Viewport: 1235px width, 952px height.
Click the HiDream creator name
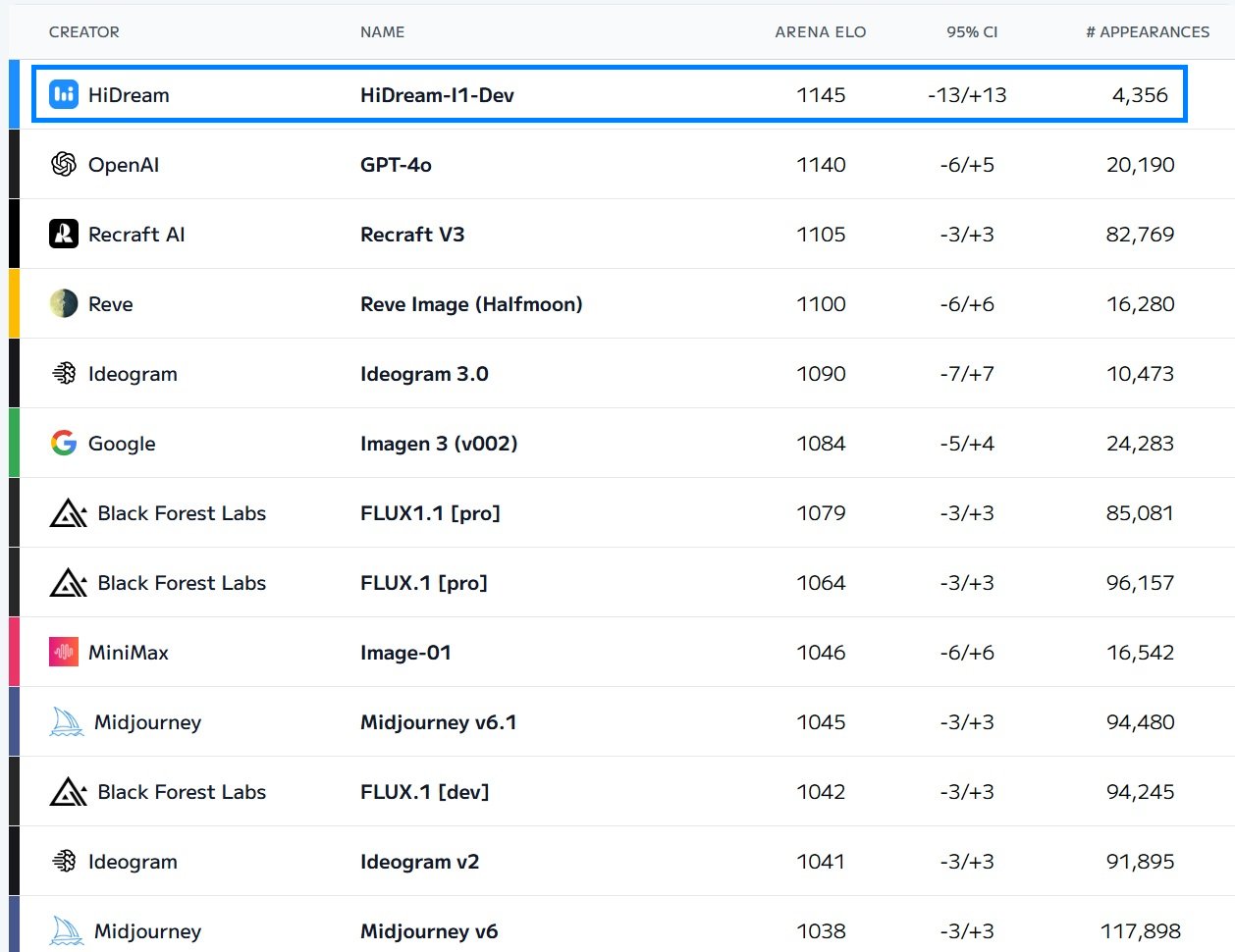tap(129, 95)
